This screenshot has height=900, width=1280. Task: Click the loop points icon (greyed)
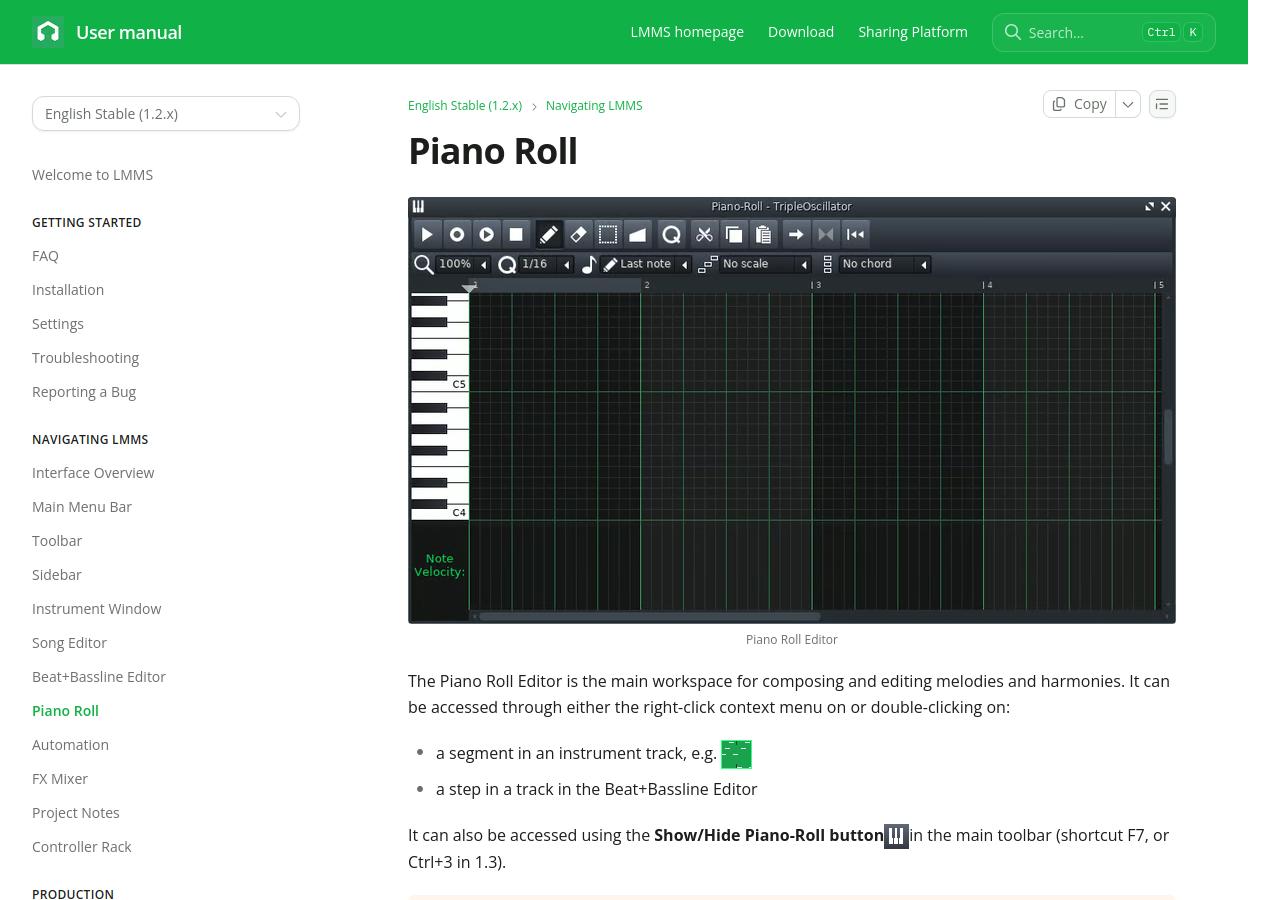(826, 234)
